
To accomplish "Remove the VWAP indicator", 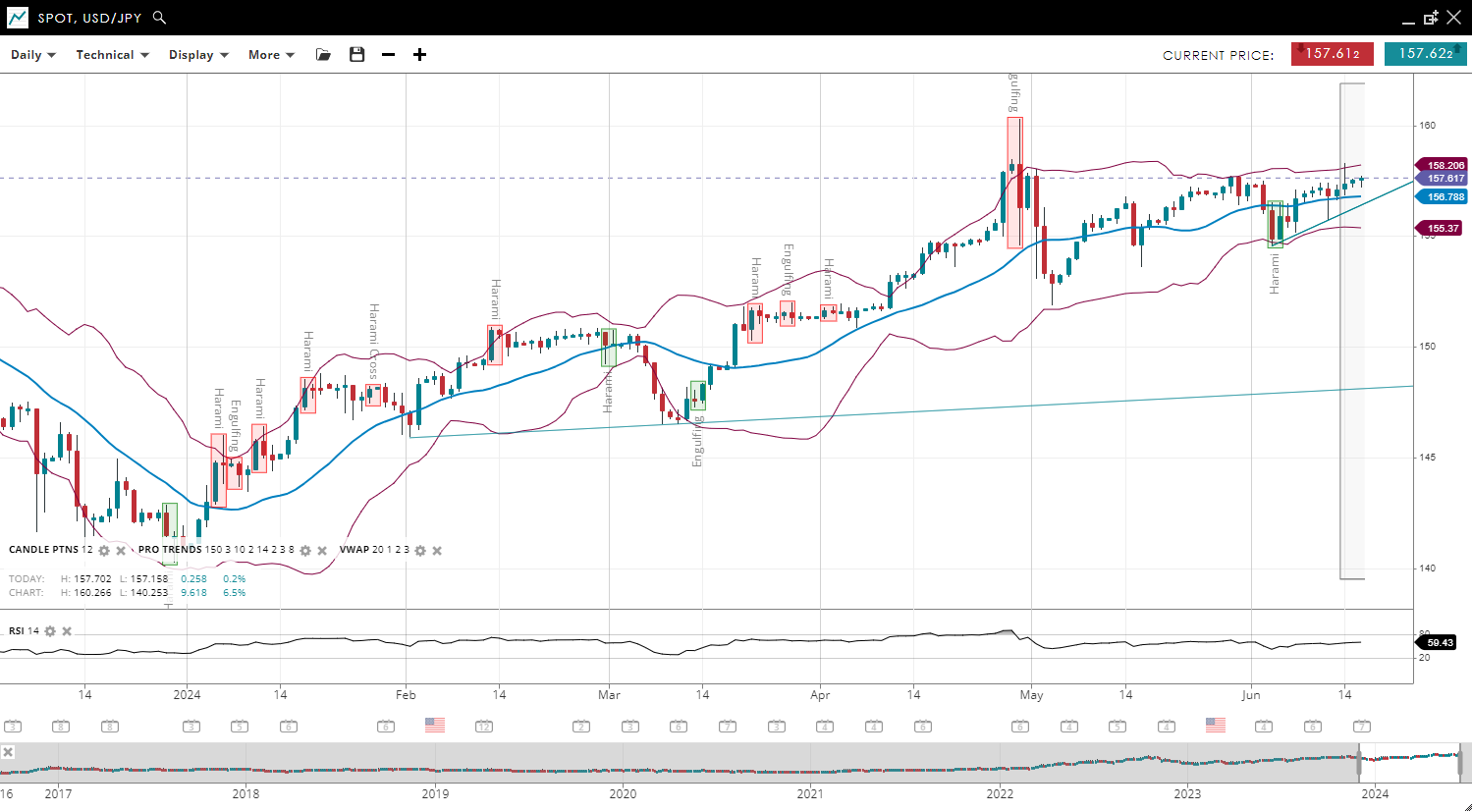I will (x=437, y=551).
